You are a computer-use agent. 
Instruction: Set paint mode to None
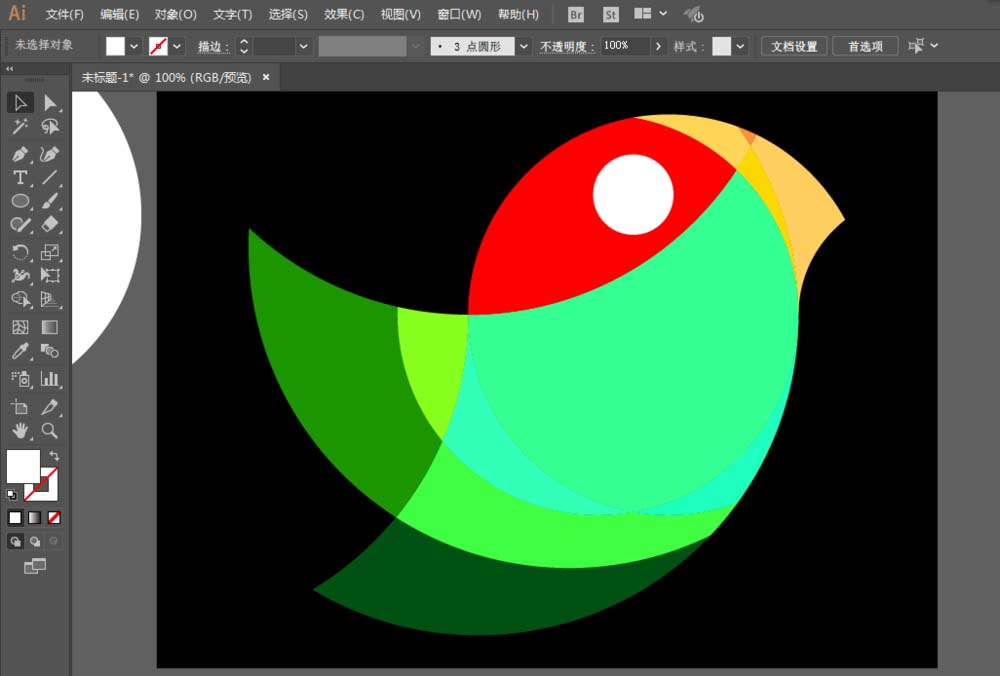54,517
